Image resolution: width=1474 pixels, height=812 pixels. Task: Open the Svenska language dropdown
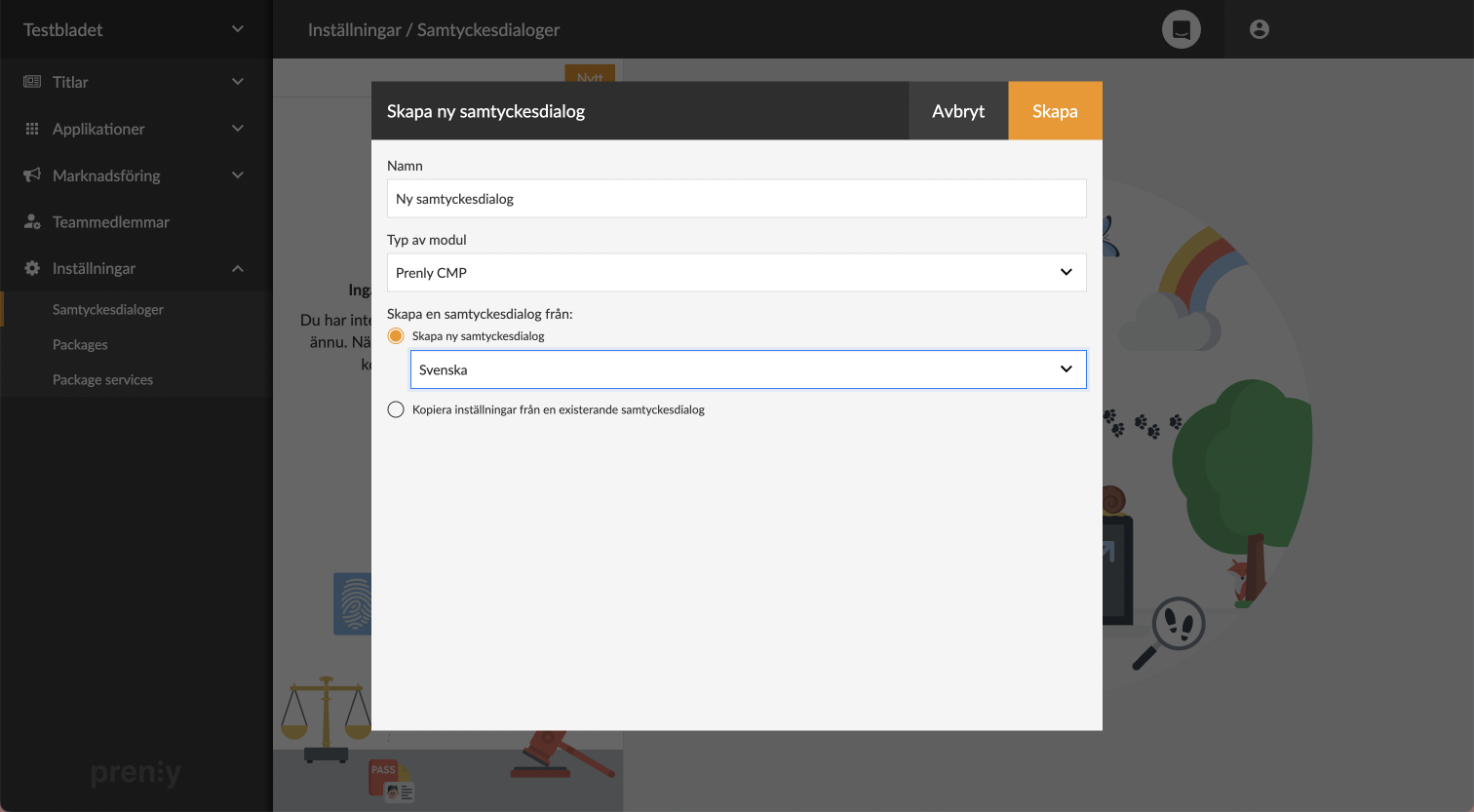tap(748, 369)
